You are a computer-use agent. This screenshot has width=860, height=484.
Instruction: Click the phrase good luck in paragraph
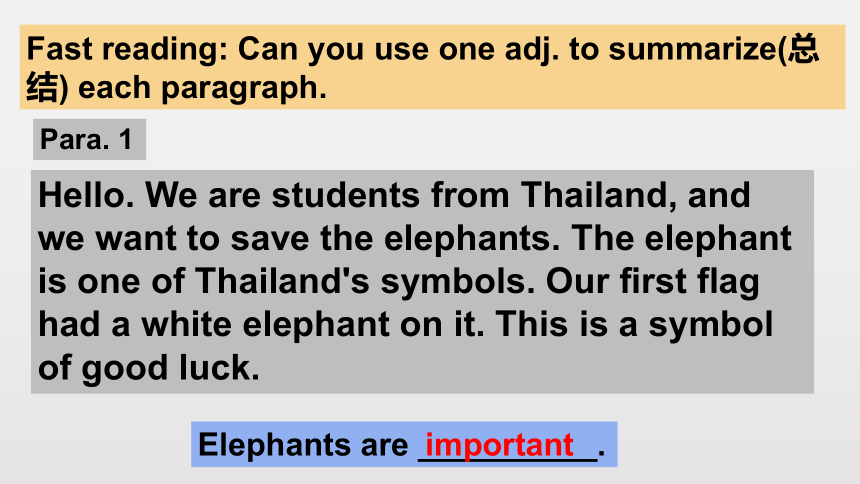(171, 368)
